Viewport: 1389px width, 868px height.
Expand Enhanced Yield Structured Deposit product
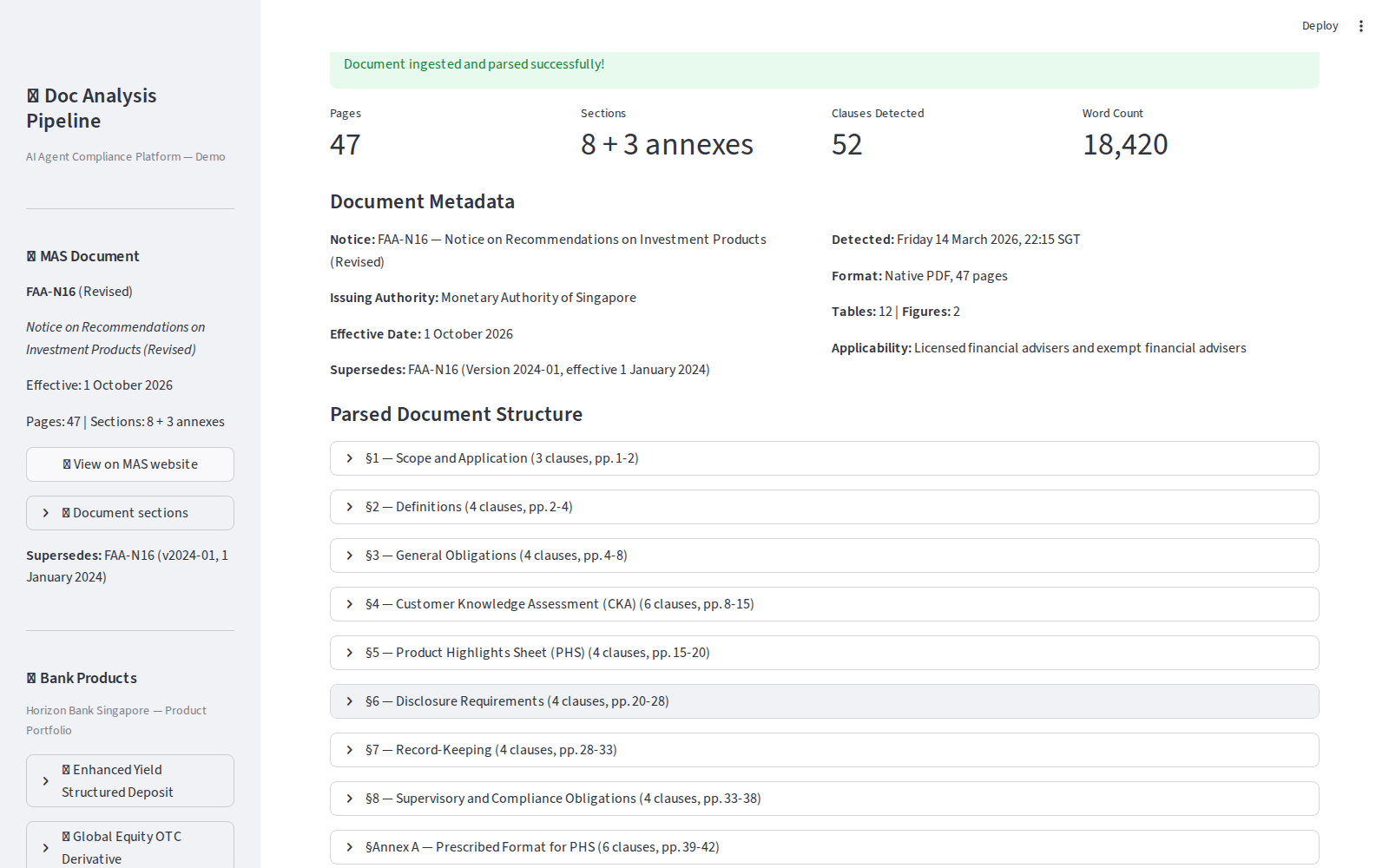click(x=130, y=781)
